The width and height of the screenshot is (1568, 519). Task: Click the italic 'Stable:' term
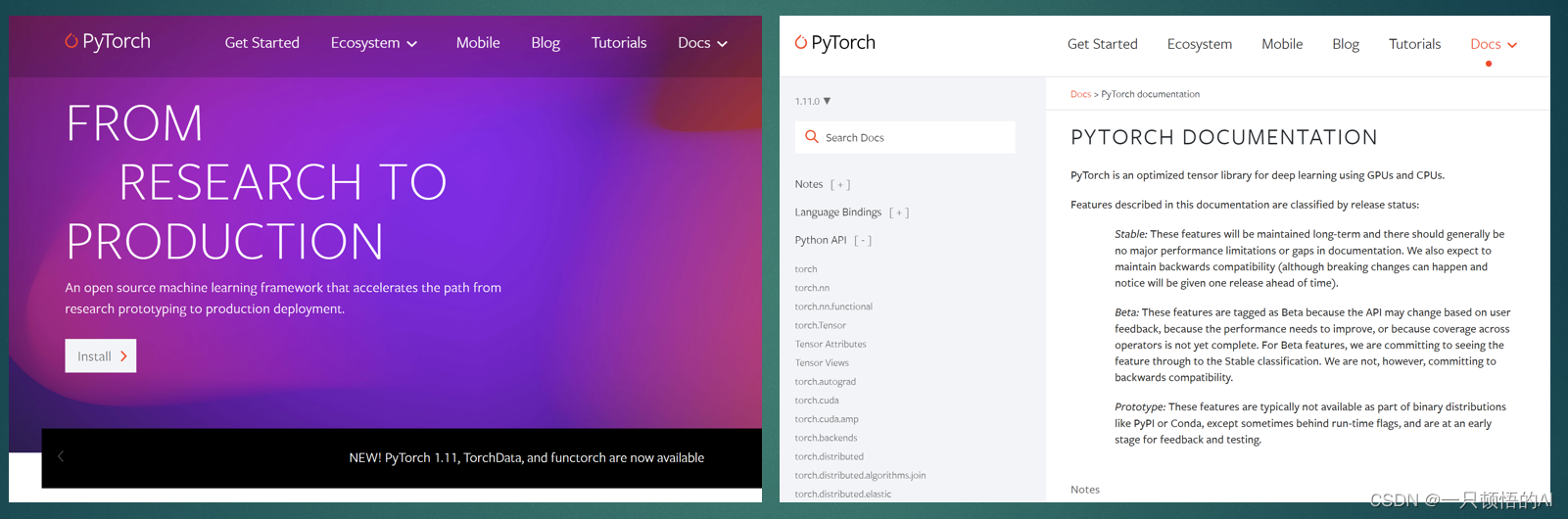pyautogui.click(x=1131, y=234)
